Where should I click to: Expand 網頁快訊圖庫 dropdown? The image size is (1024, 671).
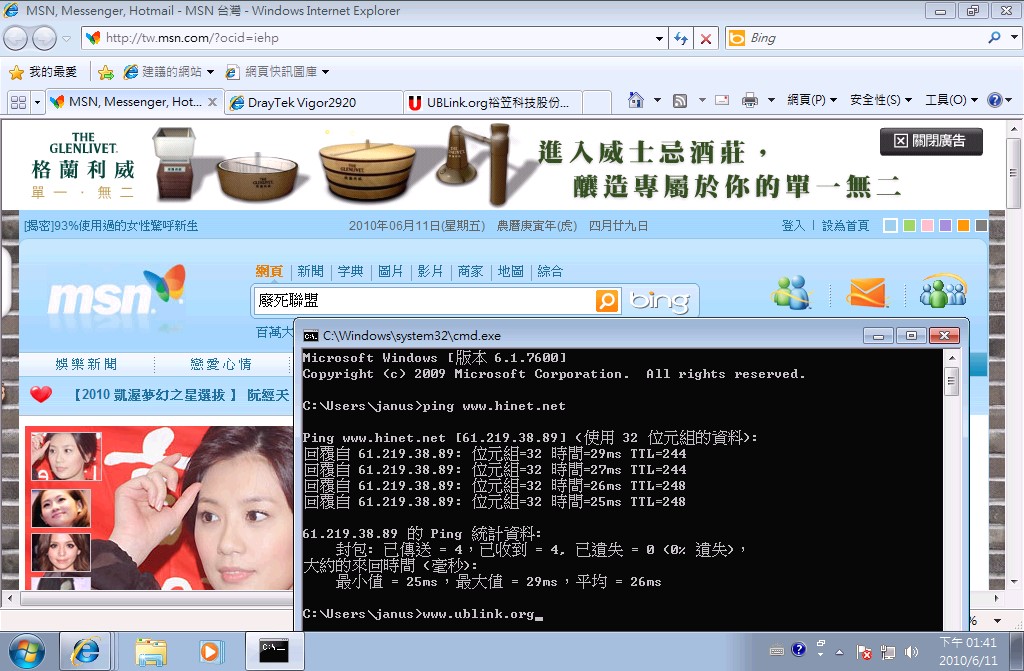click(325, 72)
